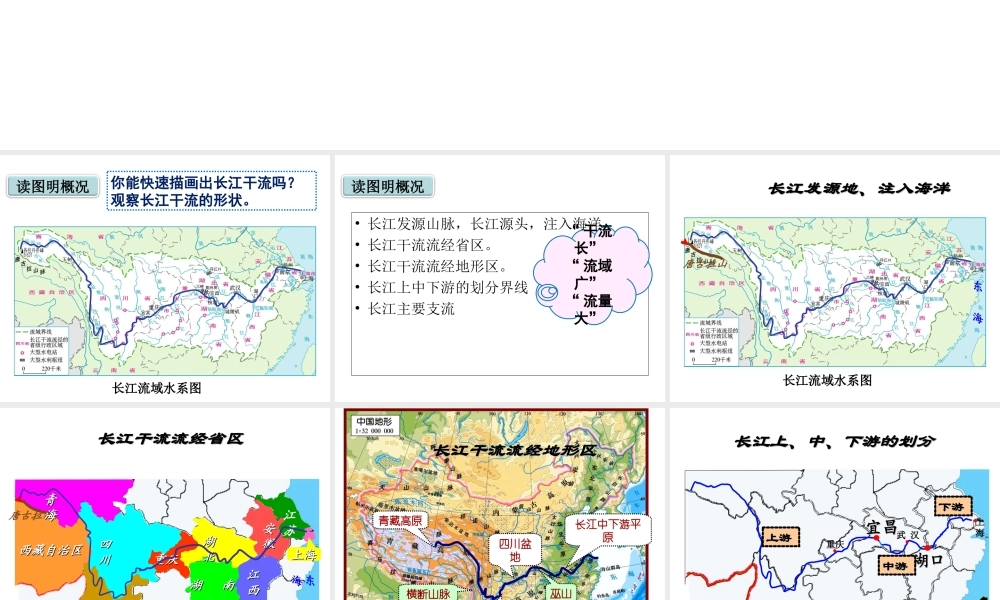This screenshot has width=1000, height=600.
Task: Click the 长江中下游平原 callout
Action: click(x=608, y=530)
